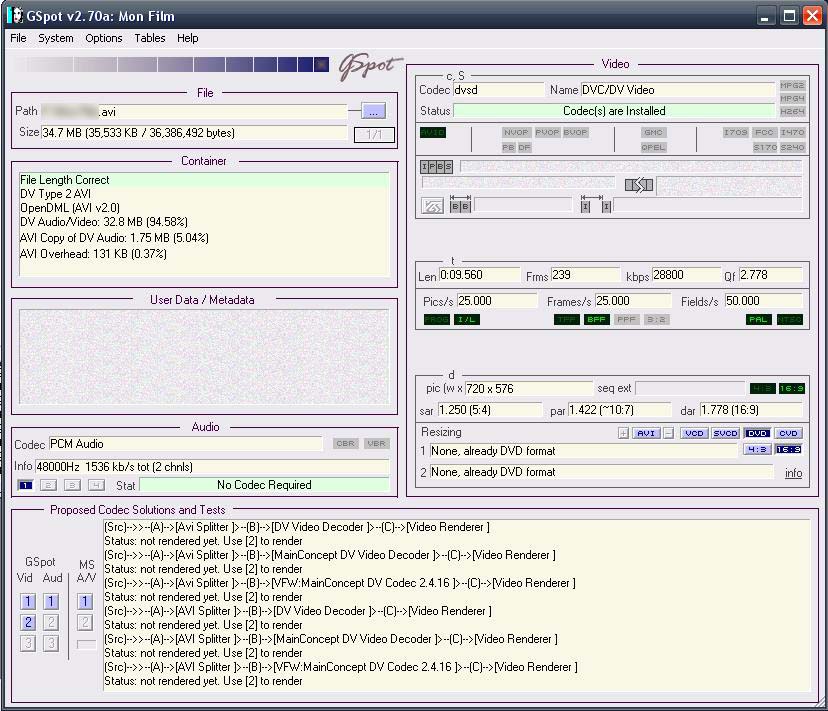Image resolution: width=828 pixels, height=711 pixels.
Task: Click the IPBS frame types icon
Action: point(436,167)
